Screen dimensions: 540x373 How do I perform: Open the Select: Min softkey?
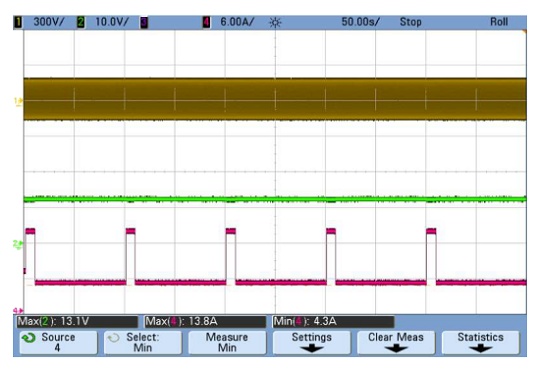point(143,342)
